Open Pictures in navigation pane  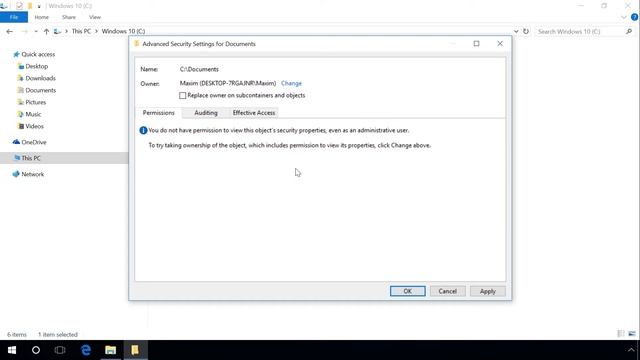pyautogui.click(x=36, y=102)
